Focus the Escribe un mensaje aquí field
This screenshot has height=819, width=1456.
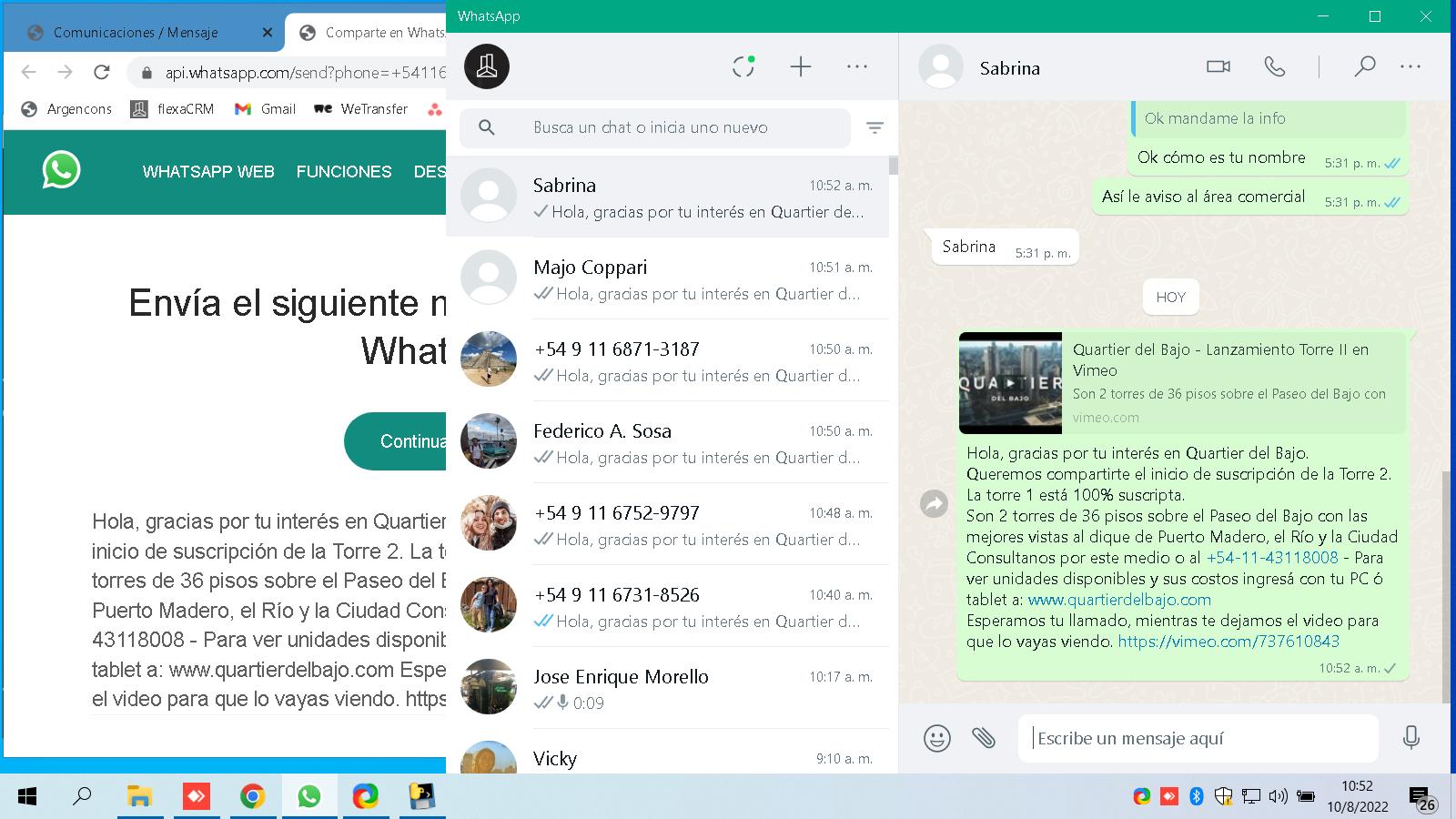point(1198,738)
